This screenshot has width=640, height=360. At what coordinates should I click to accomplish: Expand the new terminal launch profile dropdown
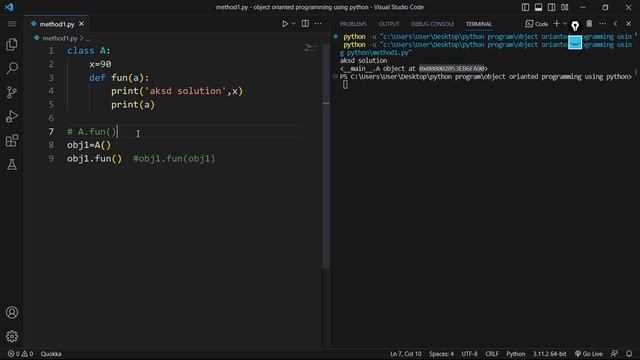[565, 24]
